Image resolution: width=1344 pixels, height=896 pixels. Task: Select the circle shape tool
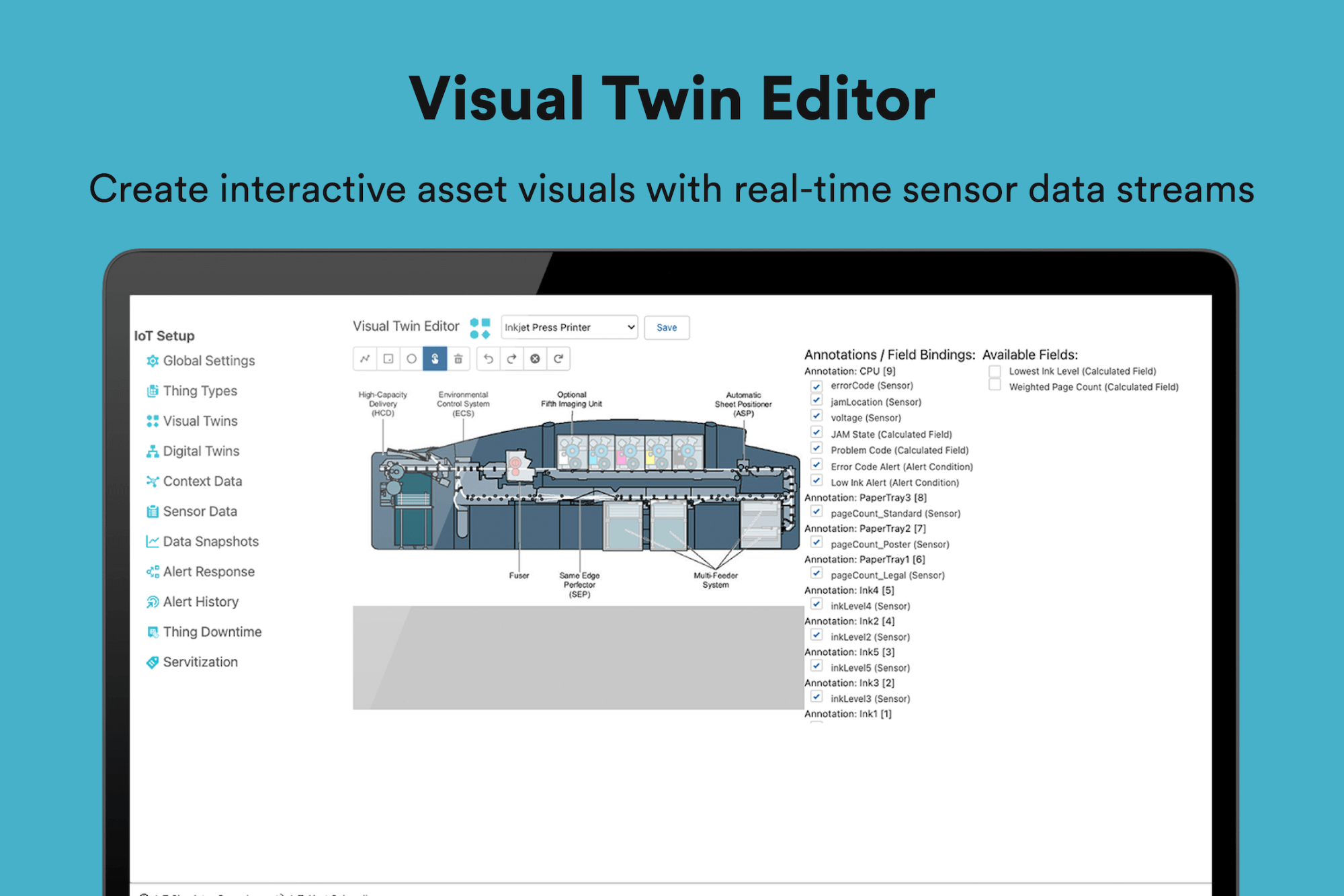[411, 359]
